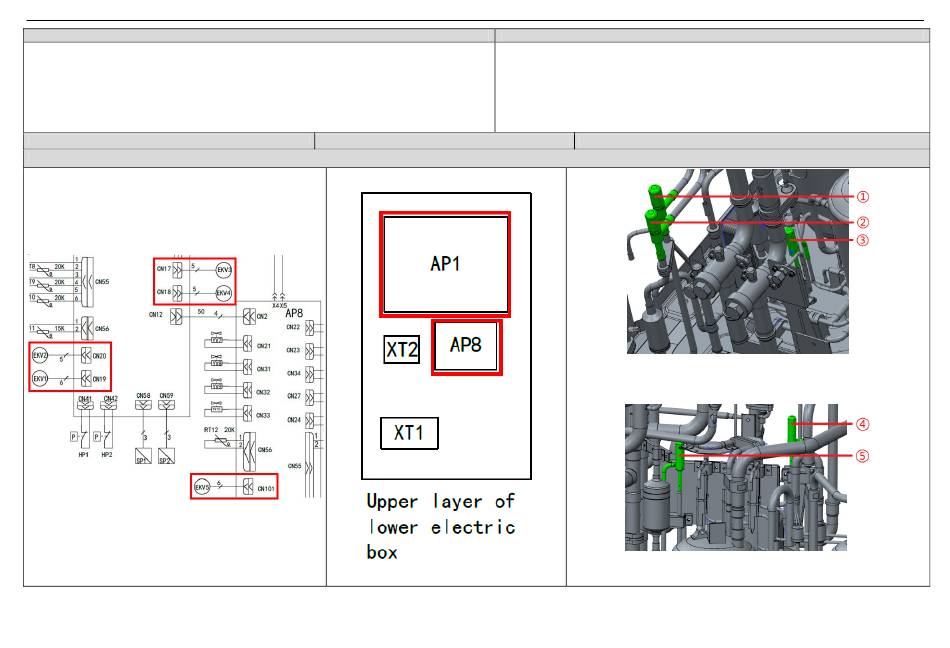Image resolution: width=950 pixels, height=648 pixels.
Task: Click the SP1 pressure sensor box
Action: pos(143,456)
